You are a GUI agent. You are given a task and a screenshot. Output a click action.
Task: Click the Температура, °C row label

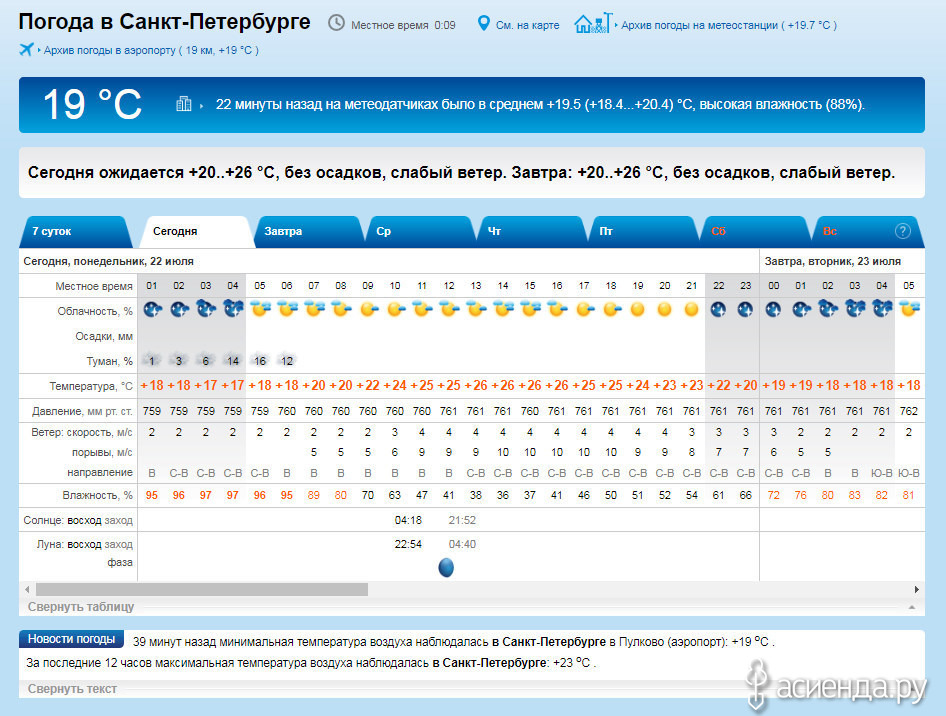click(90, 386)
